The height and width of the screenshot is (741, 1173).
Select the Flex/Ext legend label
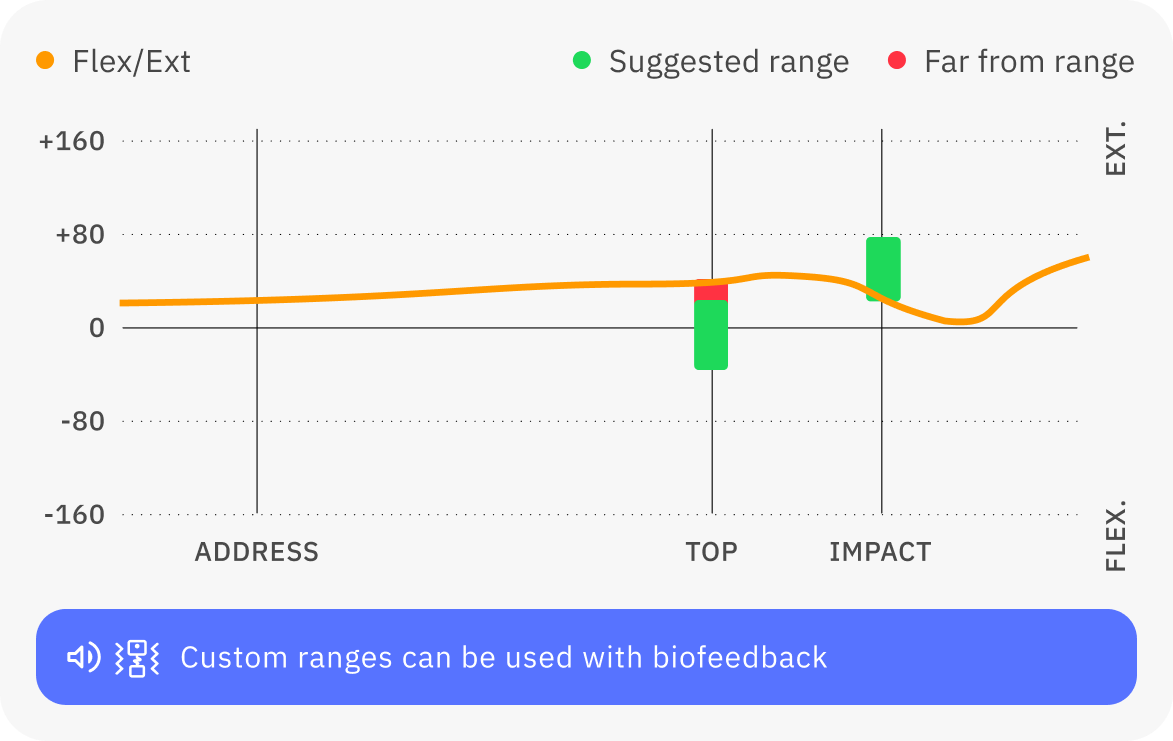pos(131,62)
